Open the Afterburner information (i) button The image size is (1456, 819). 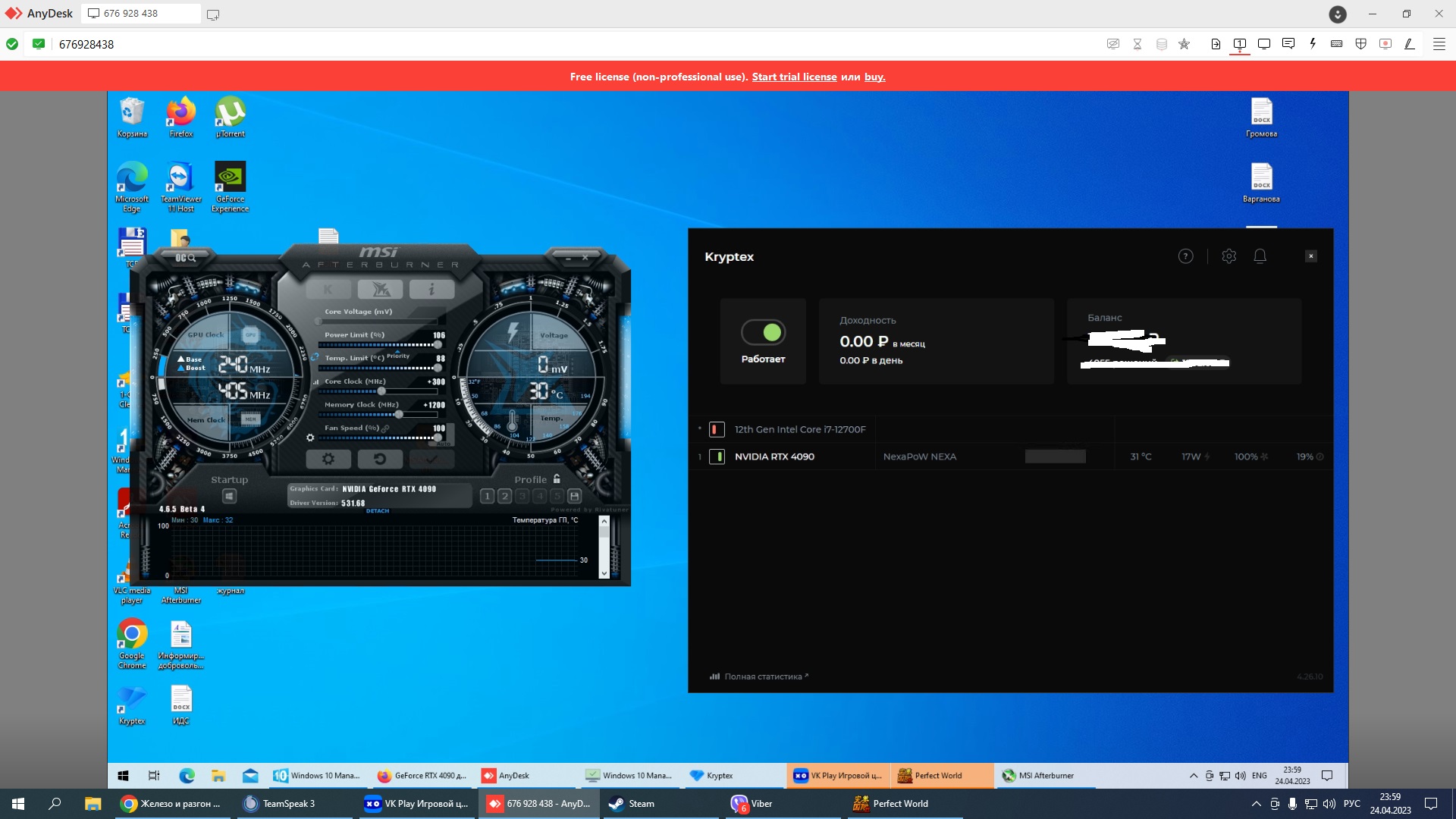(x=431, y=290)
